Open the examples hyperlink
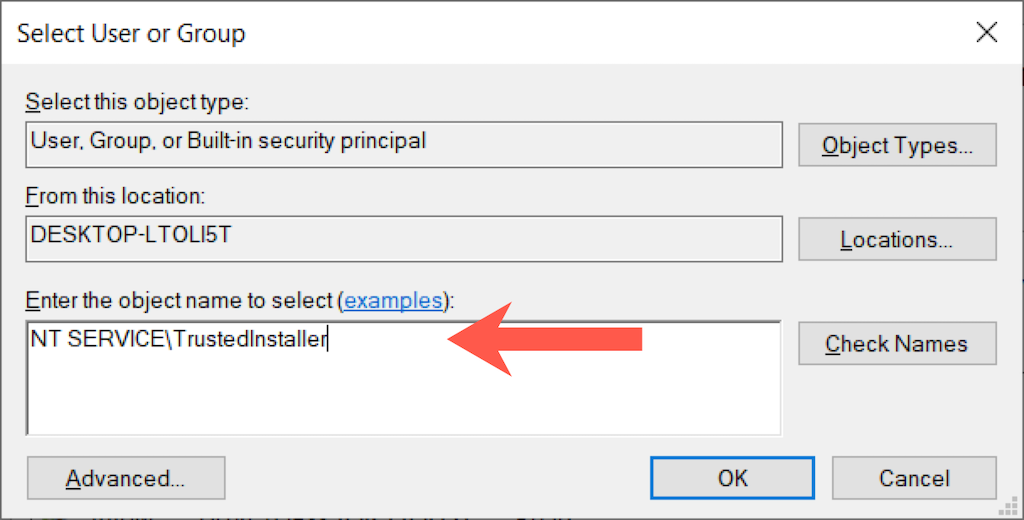 (x=393, y=300)
